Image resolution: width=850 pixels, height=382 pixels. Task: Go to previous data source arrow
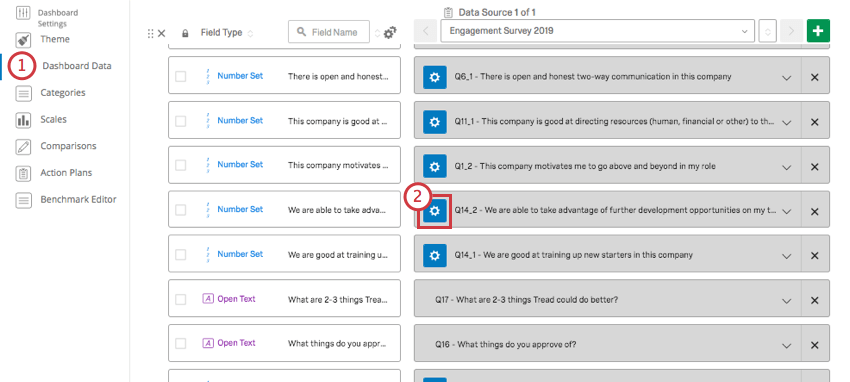[x=426, y=31]
